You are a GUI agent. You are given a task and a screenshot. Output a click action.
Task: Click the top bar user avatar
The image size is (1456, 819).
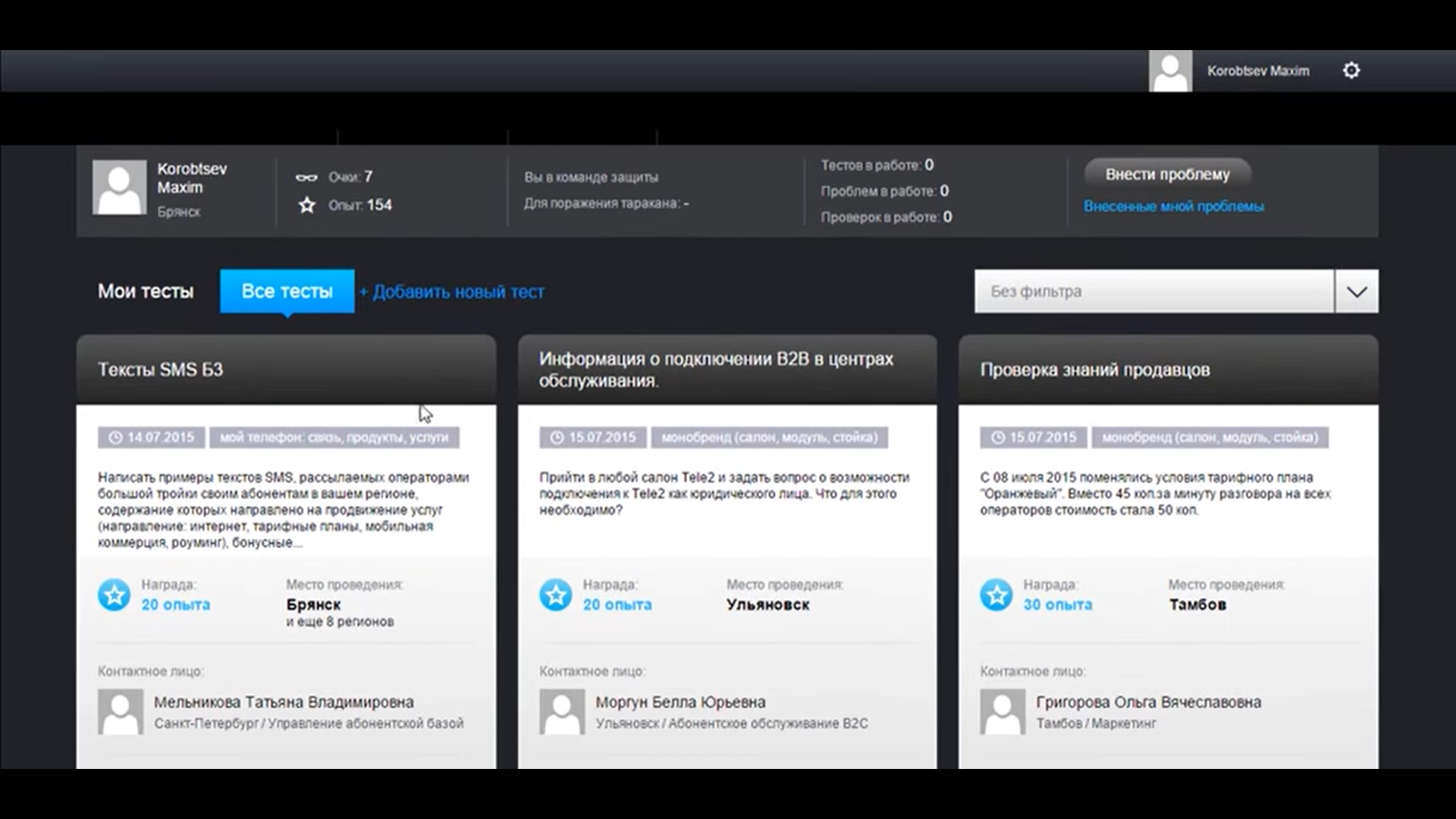click(1170, 71)
